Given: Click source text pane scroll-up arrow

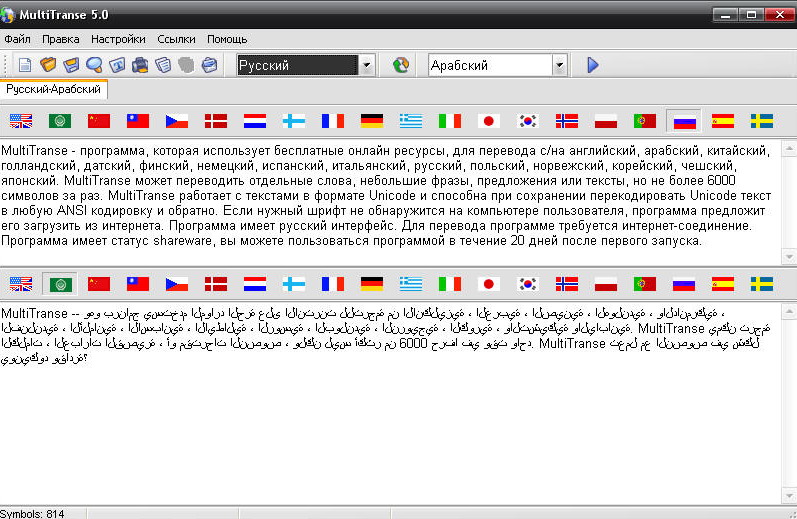Looking at the screenshot, I should click(789, 148).
